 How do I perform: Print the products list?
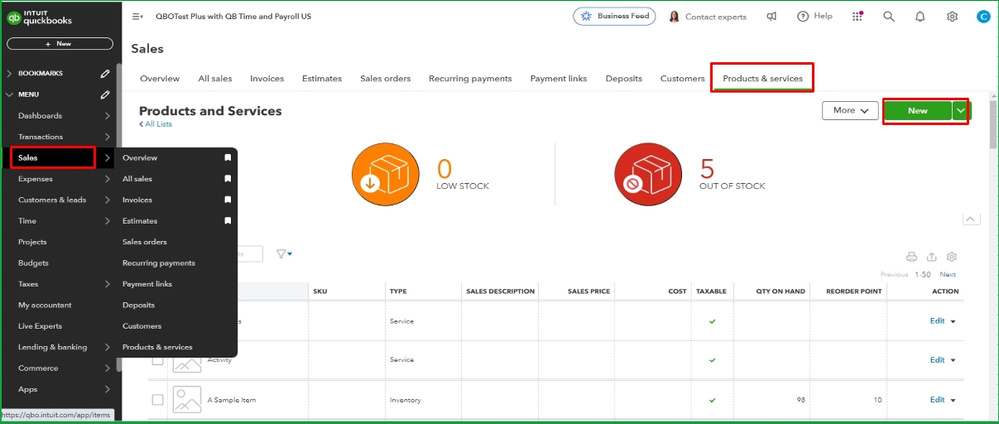(912, 257)
